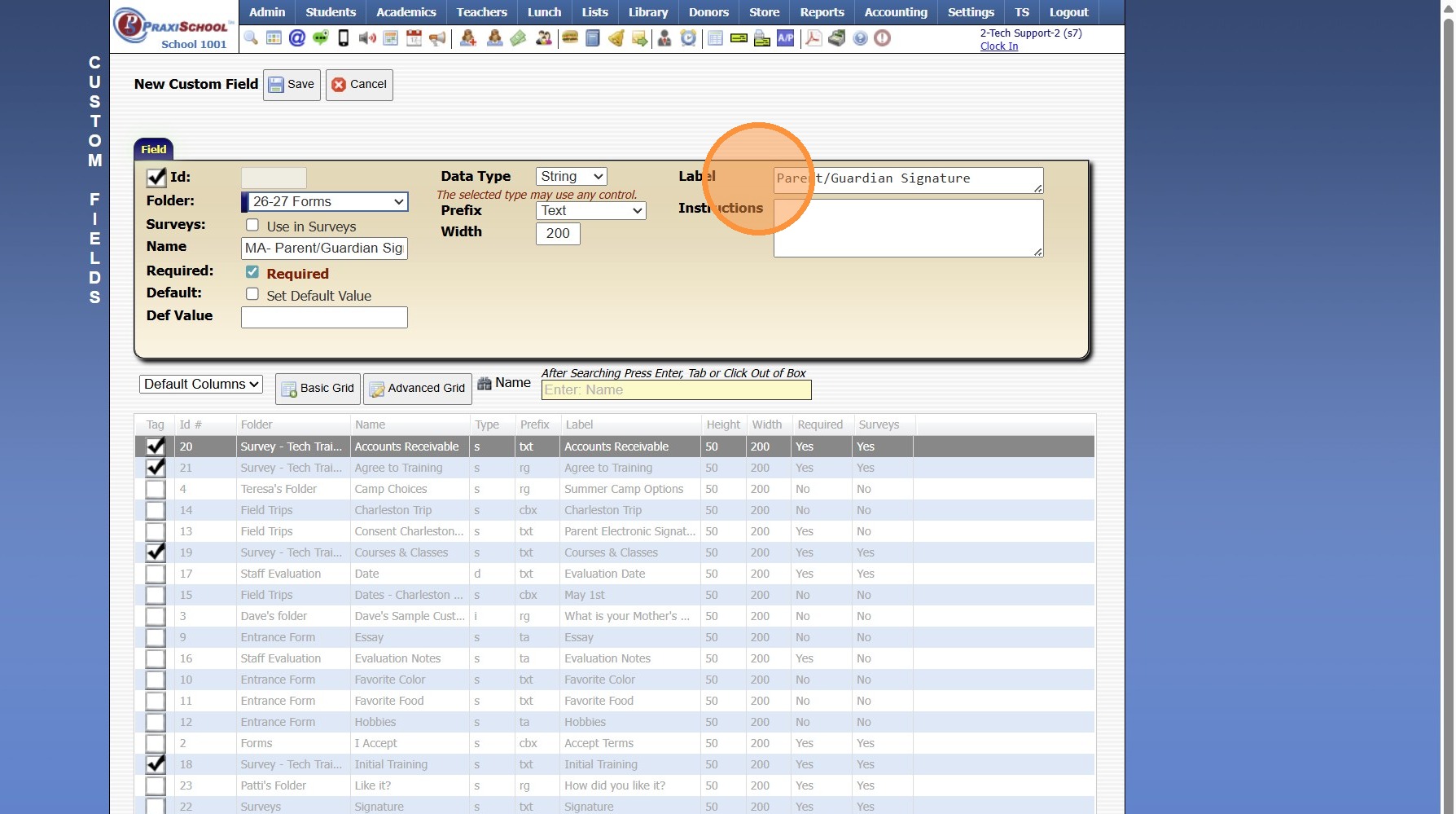1456x814 pixels.
Task: Click the family group icon
Action: point(543,38)
